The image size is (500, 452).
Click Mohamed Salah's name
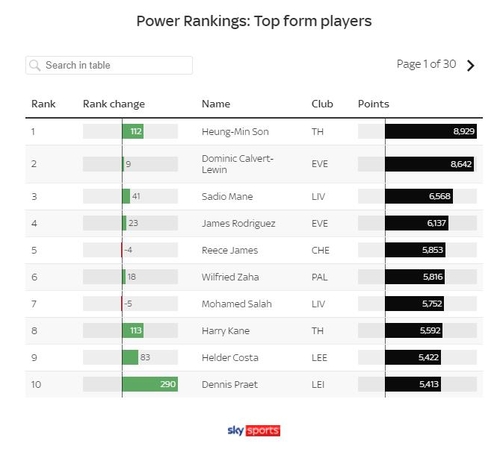coord(237,304)
